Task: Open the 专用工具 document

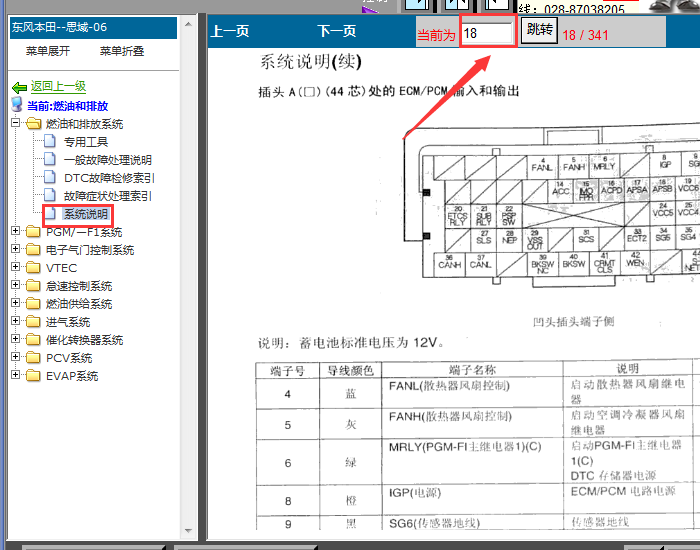Action: point(86,142)
